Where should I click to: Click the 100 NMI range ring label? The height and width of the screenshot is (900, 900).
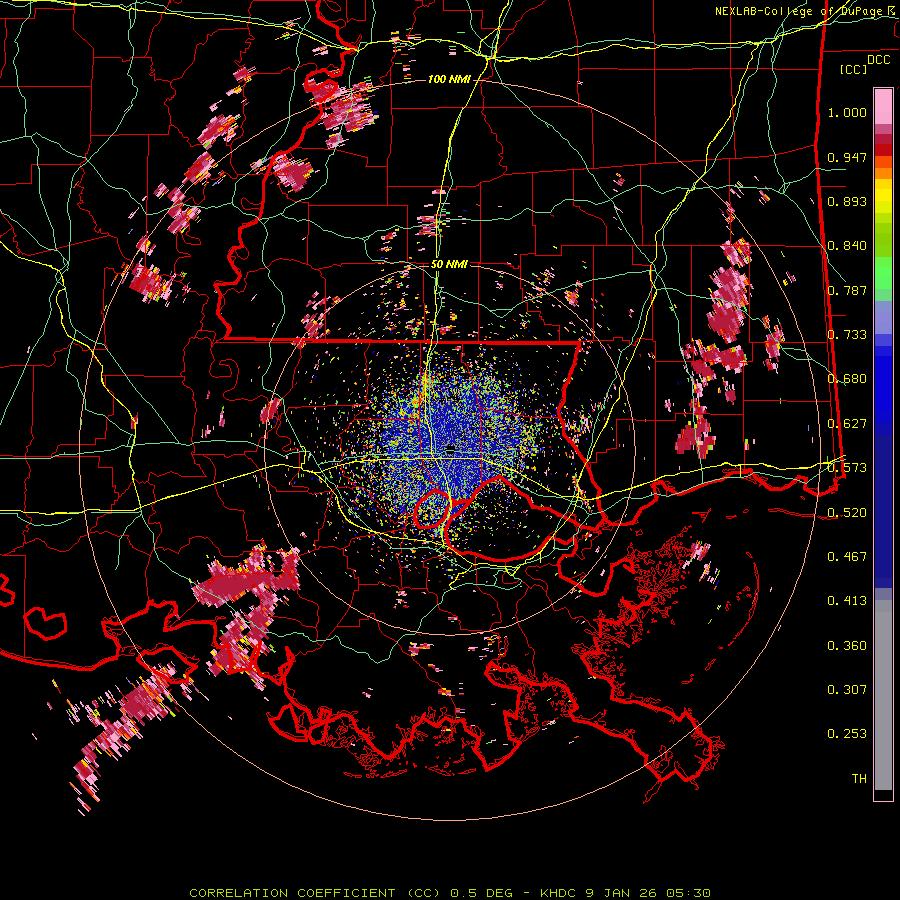pos(449,79)
